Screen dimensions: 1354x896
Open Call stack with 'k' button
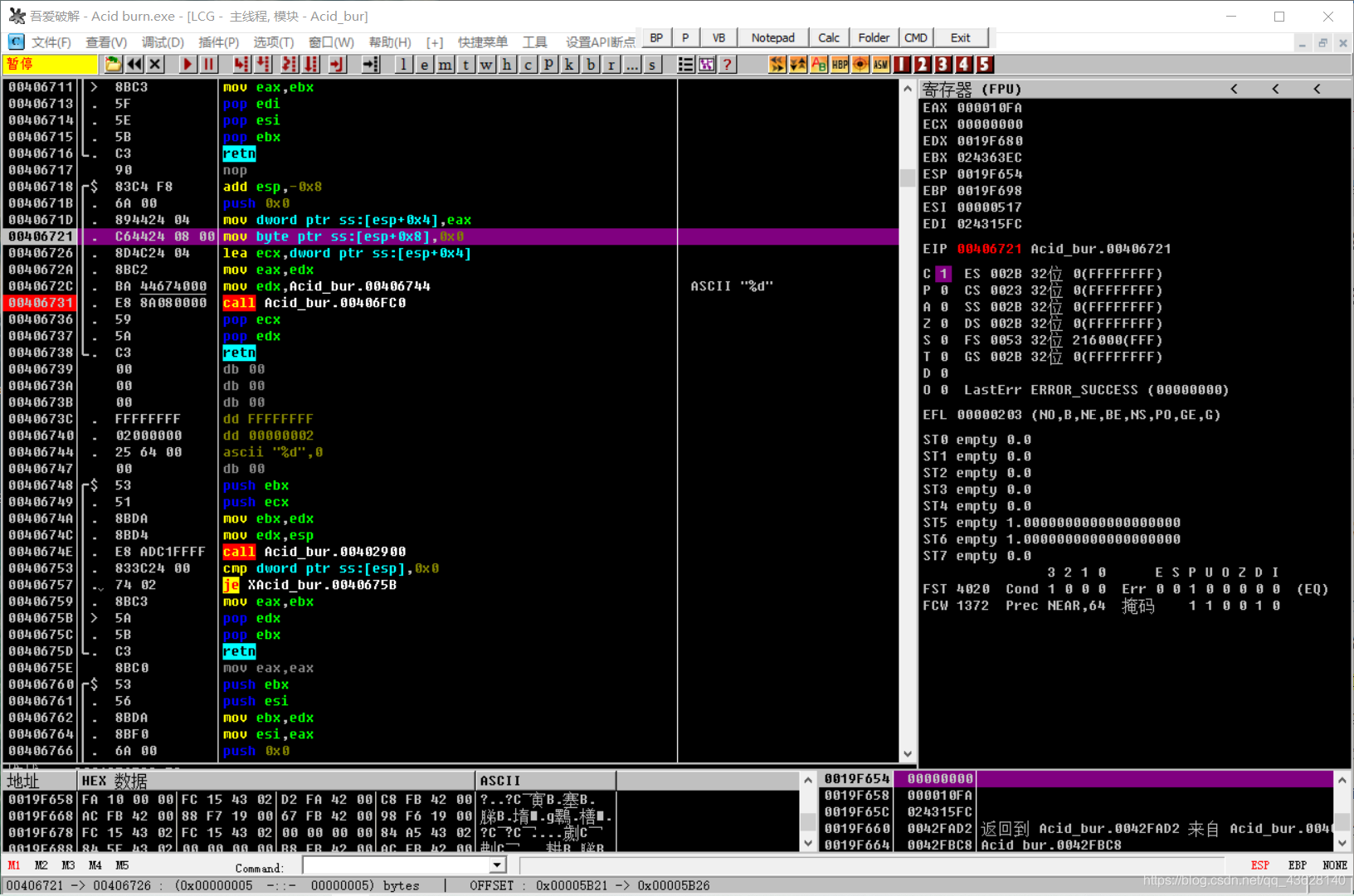(569, 65)
